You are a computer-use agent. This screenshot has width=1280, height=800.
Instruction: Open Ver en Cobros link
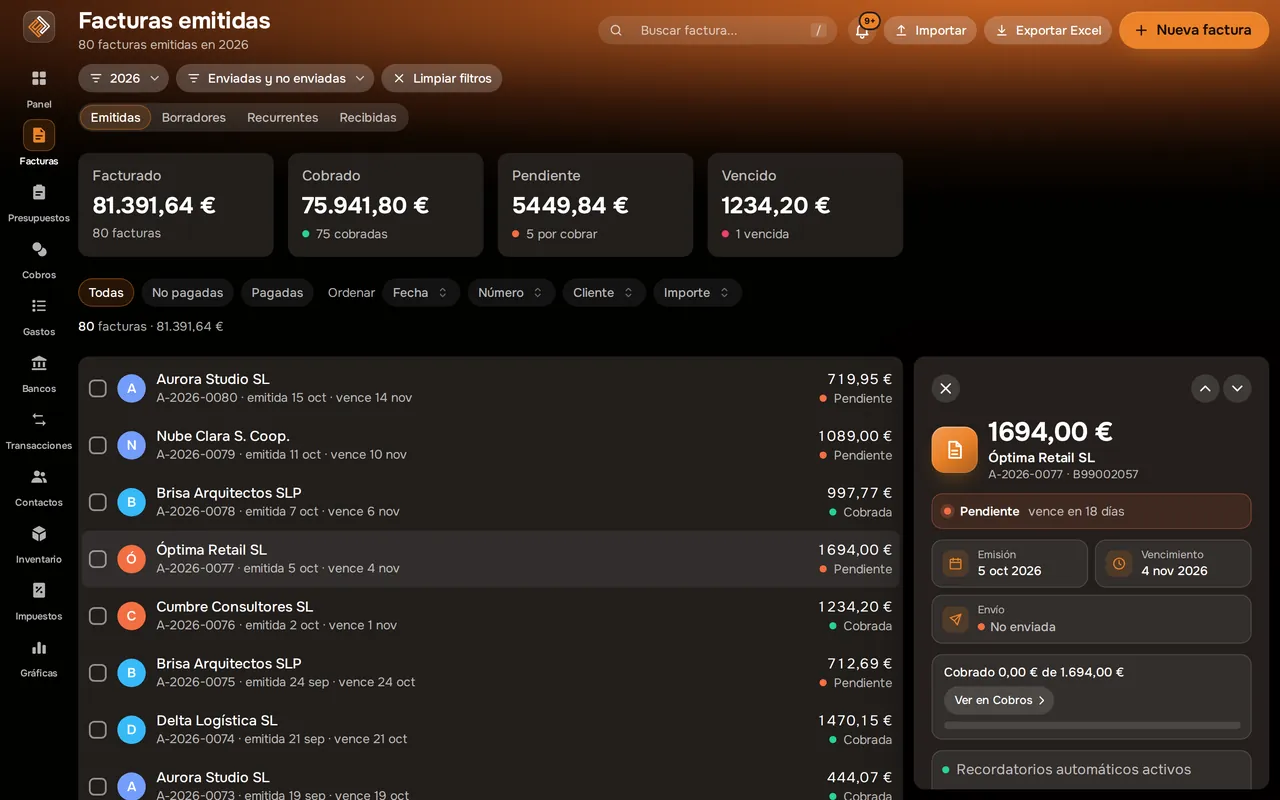[x=999, y=700]
